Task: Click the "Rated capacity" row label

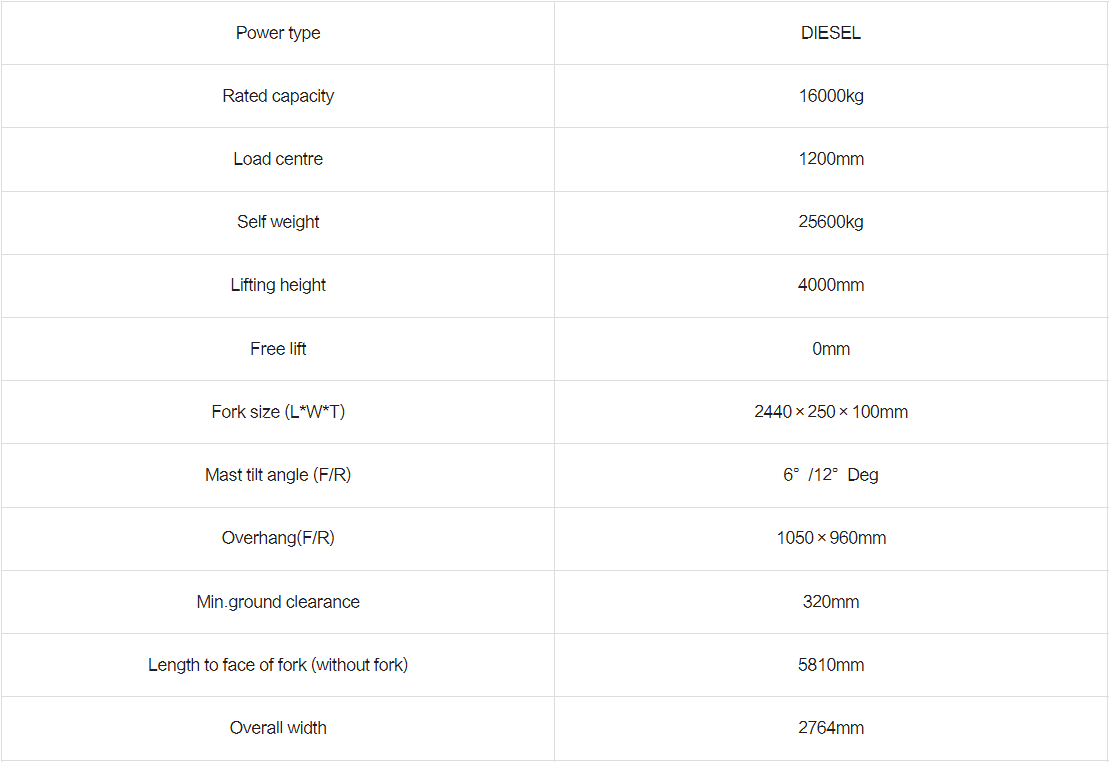Action: (278, 96)
